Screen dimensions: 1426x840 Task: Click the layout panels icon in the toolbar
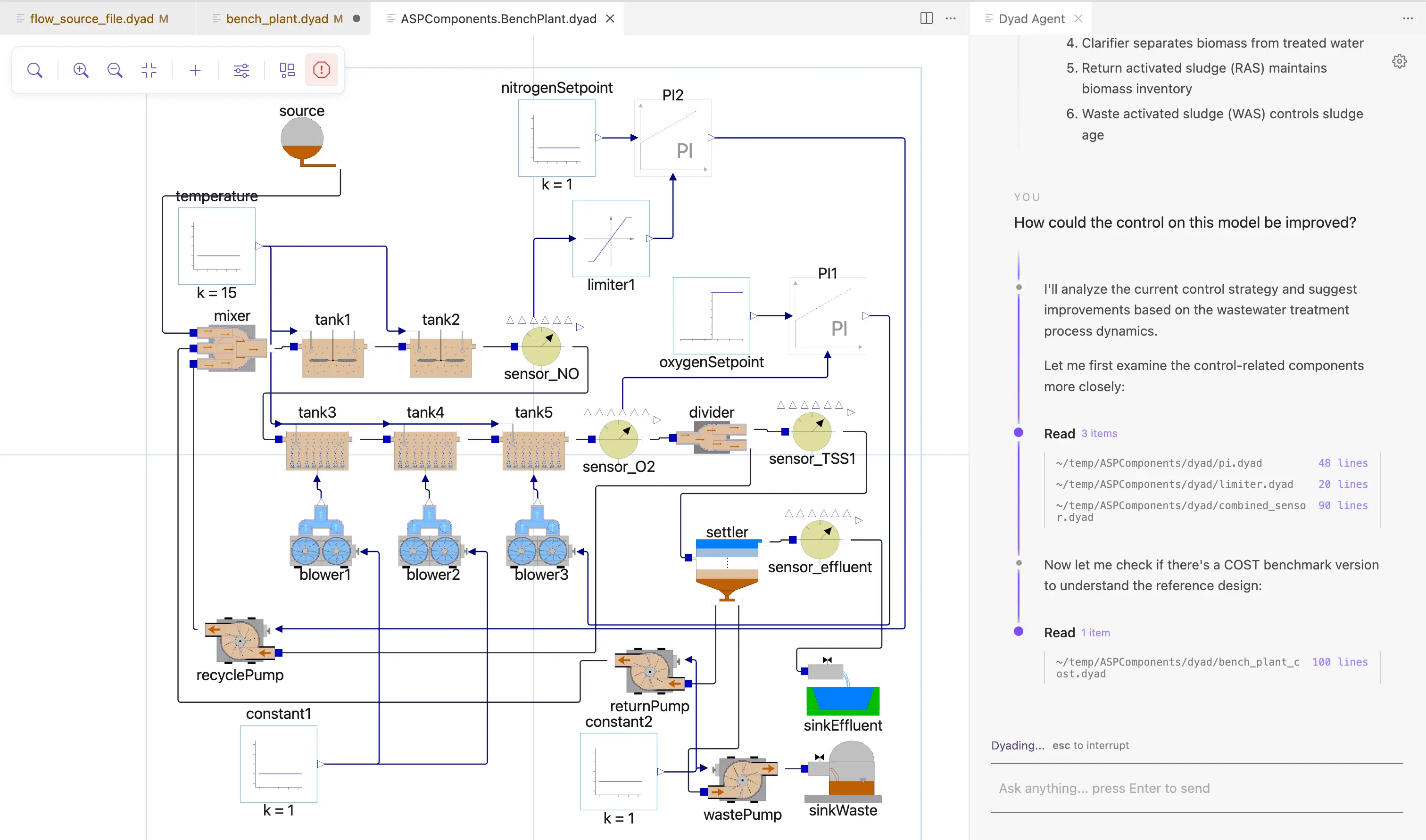pos(288,70)
